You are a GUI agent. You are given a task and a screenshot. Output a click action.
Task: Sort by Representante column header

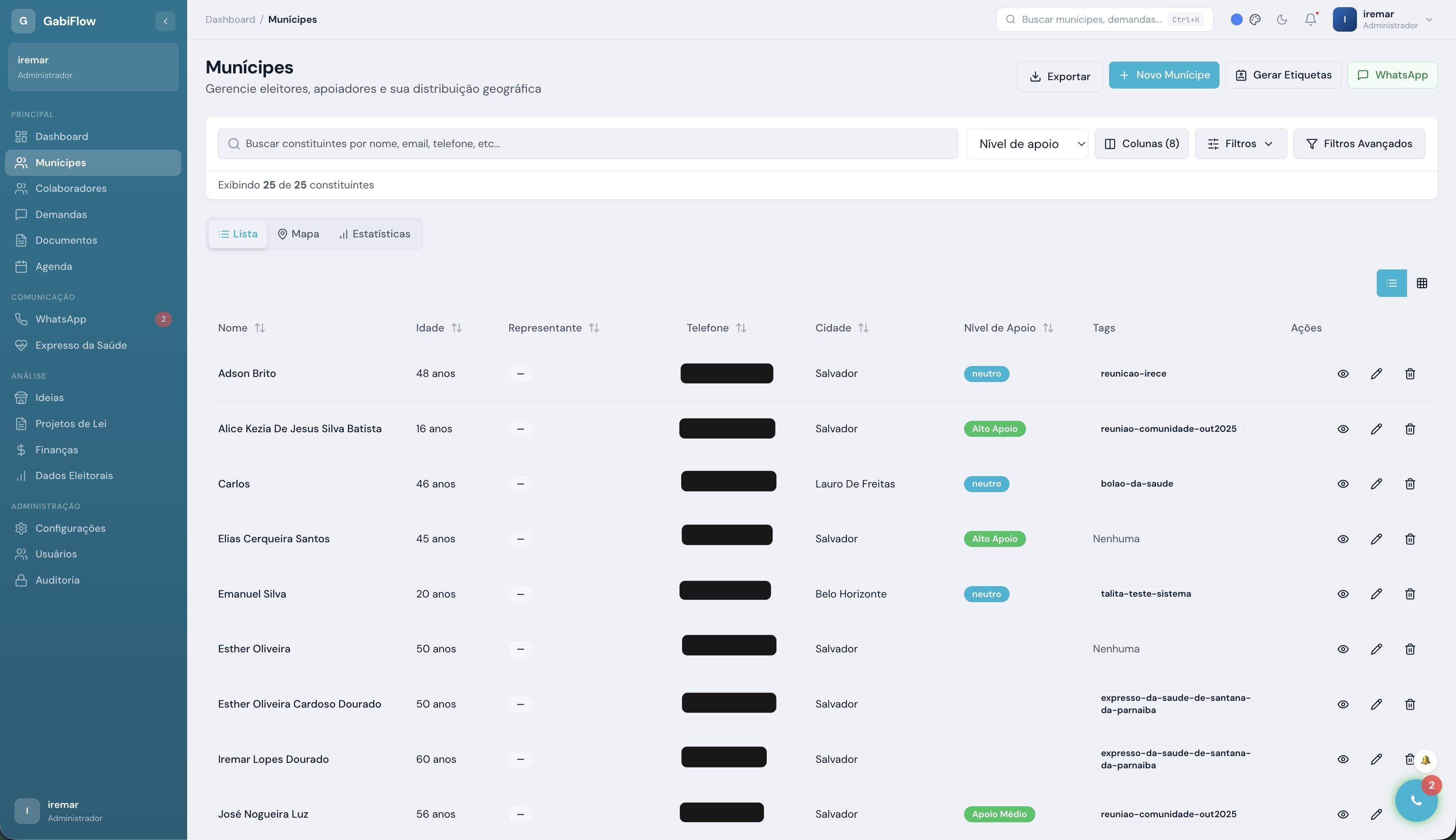553,328
